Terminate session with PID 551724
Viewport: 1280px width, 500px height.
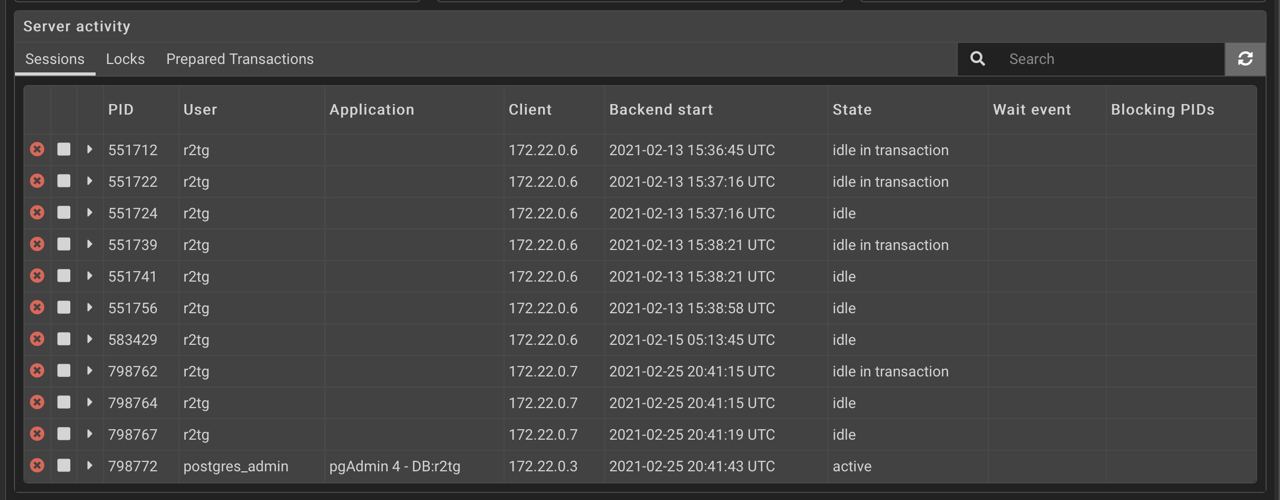pos(37,213)
